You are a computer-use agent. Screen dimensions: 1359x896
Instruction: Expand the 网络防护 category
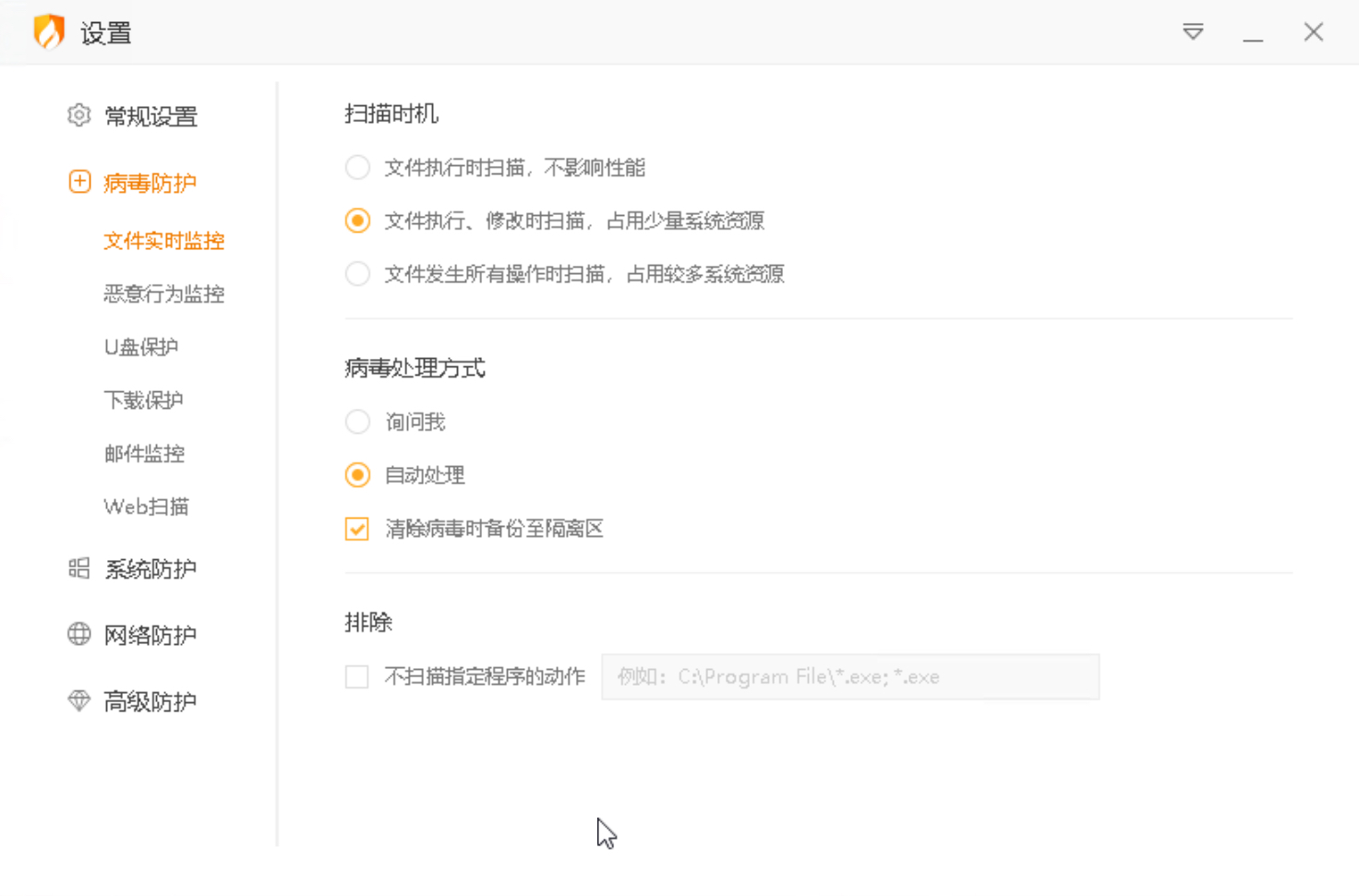(x=150, y=635)
